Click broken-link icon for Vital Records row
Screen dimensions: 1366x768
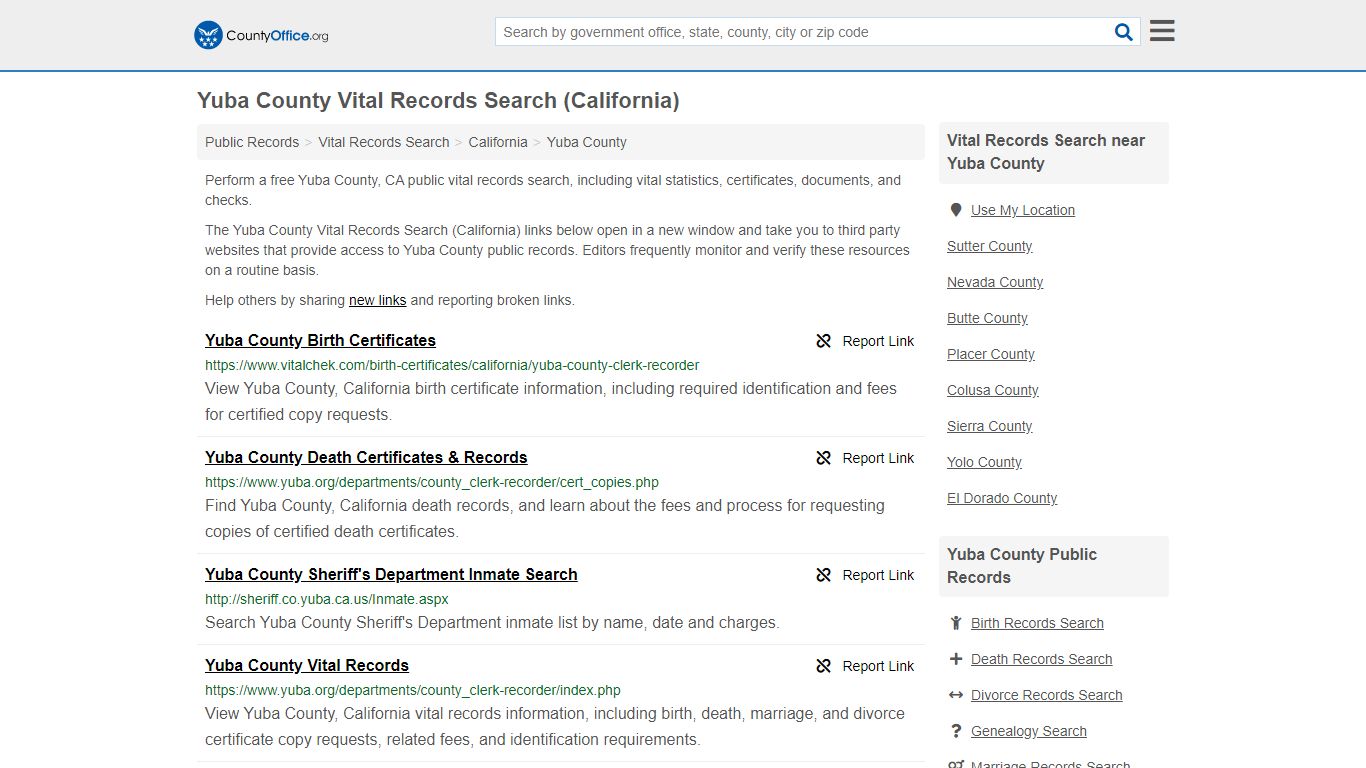tap(824, 666)
